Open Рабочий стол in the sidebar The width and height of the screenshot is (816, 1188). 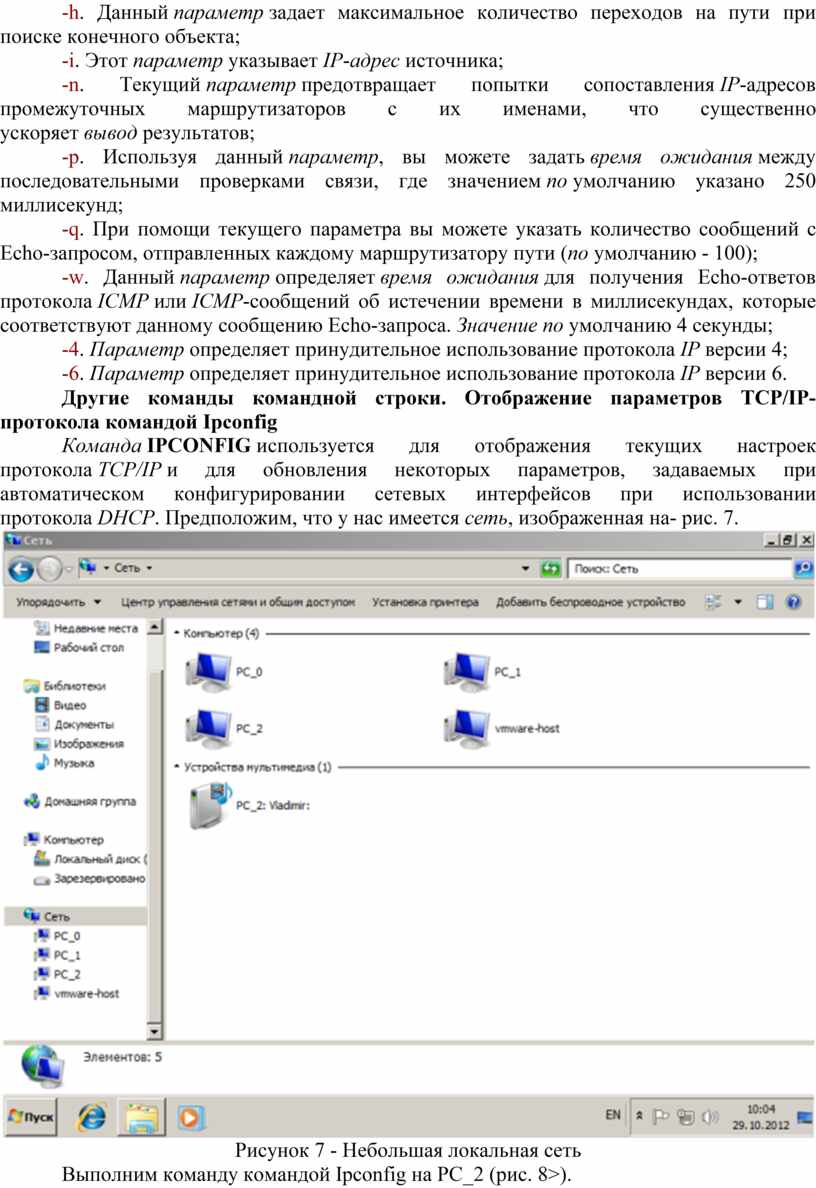(x=79, y=648)
